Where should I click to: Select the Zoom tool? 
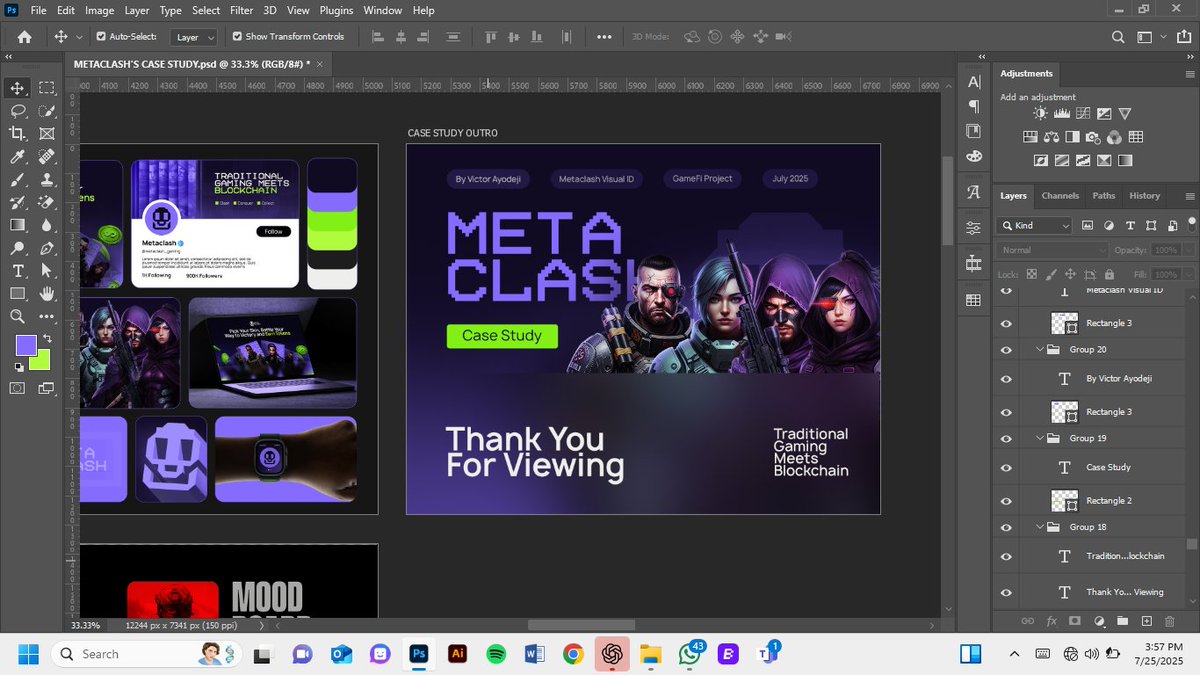click(18, 317)
